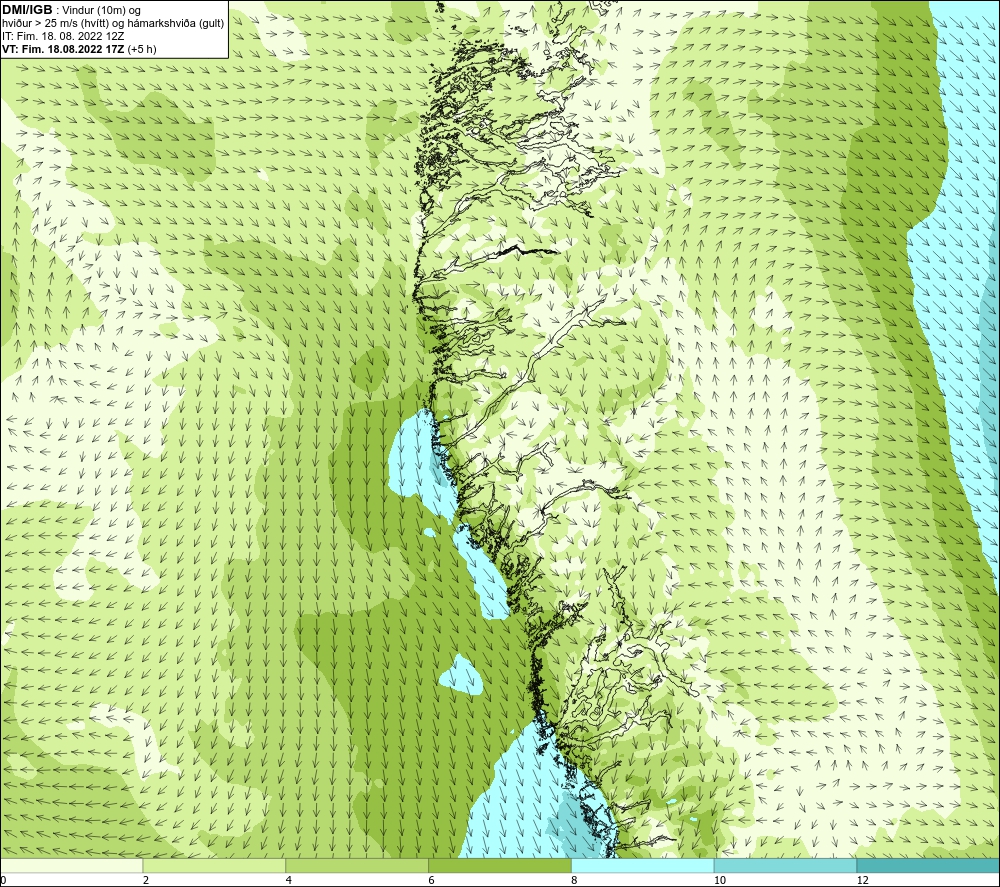The width and height of the screenshot is (1000, 887).
Task: Click the 6–8 m/s dark green color band
Action: [500, 865]
